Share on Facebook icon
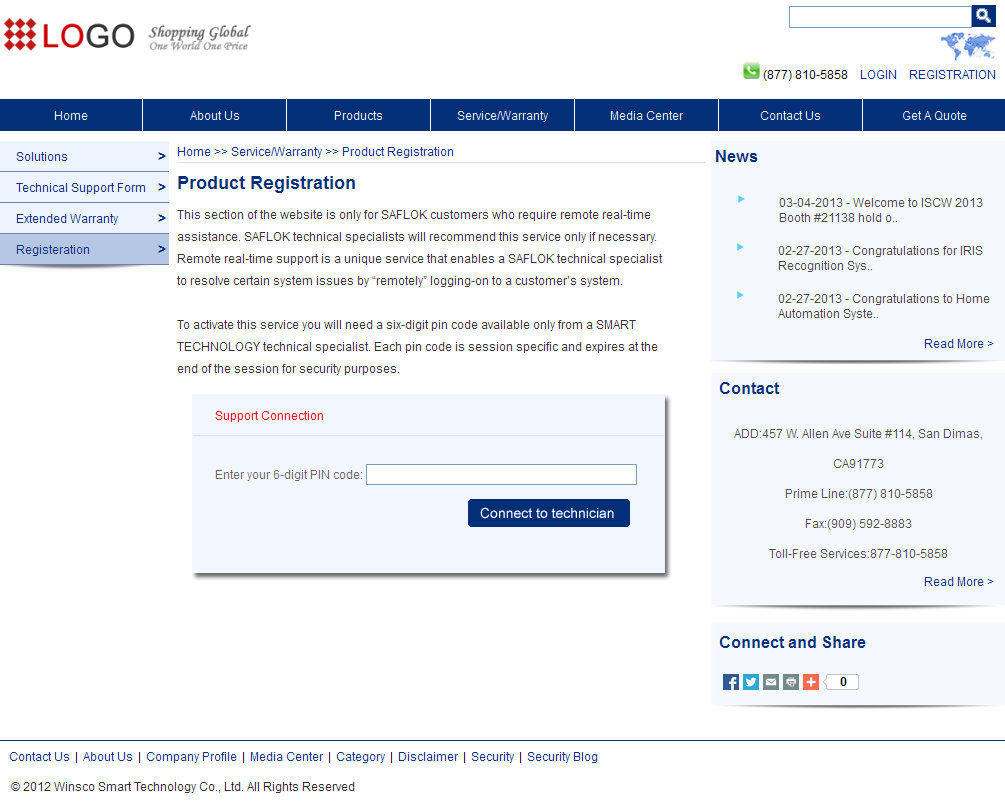Image resolution: width=1005 pixels, height=801 pixels. click(731, 682)
